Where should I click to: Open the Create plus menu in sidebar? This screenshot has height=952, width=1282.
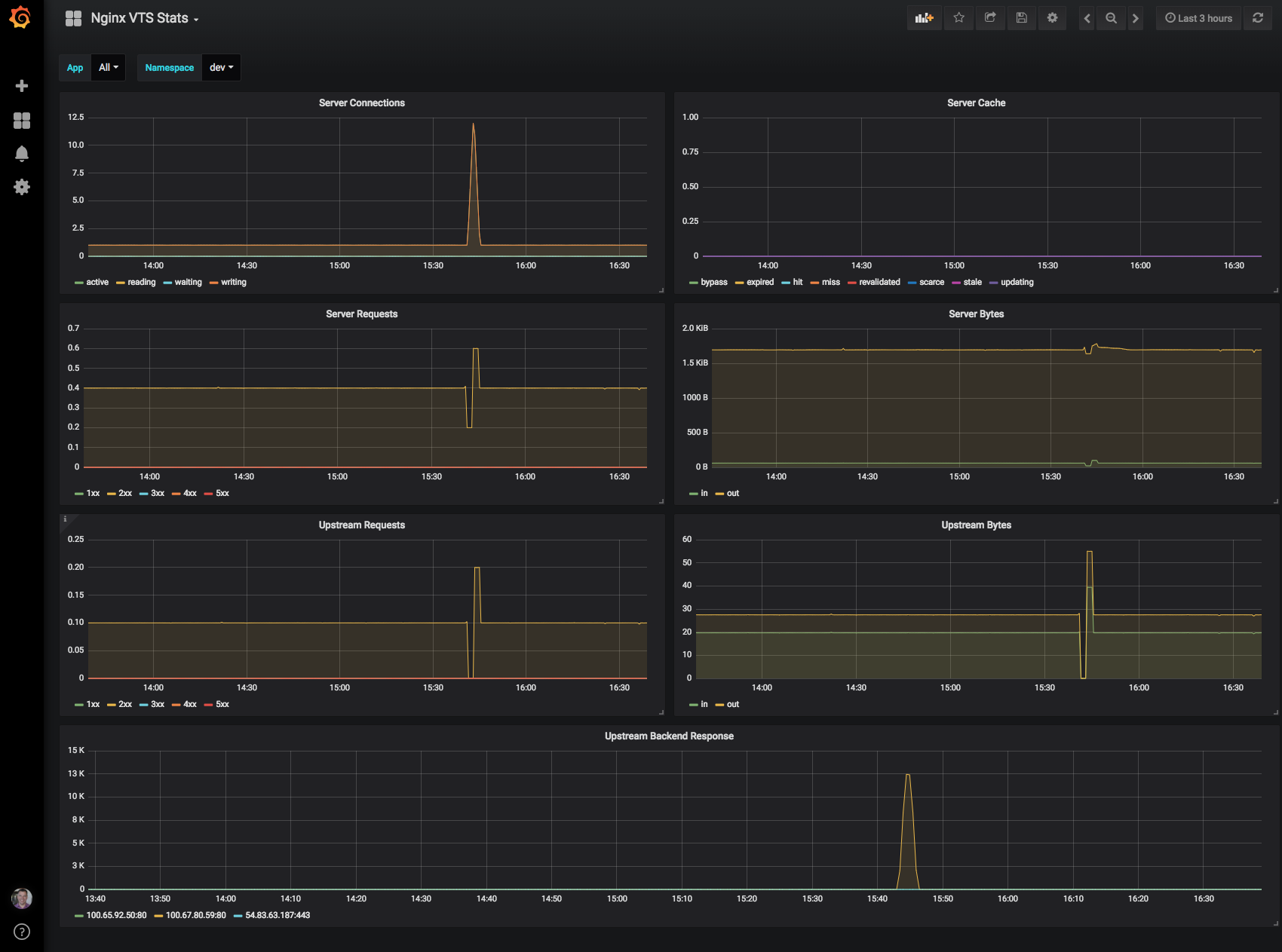pos(22,86)
